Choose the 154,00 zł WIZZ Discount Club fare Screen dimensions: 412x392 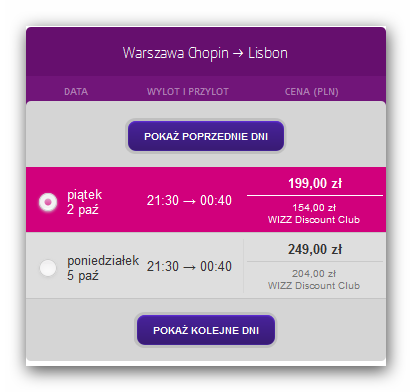314,214
